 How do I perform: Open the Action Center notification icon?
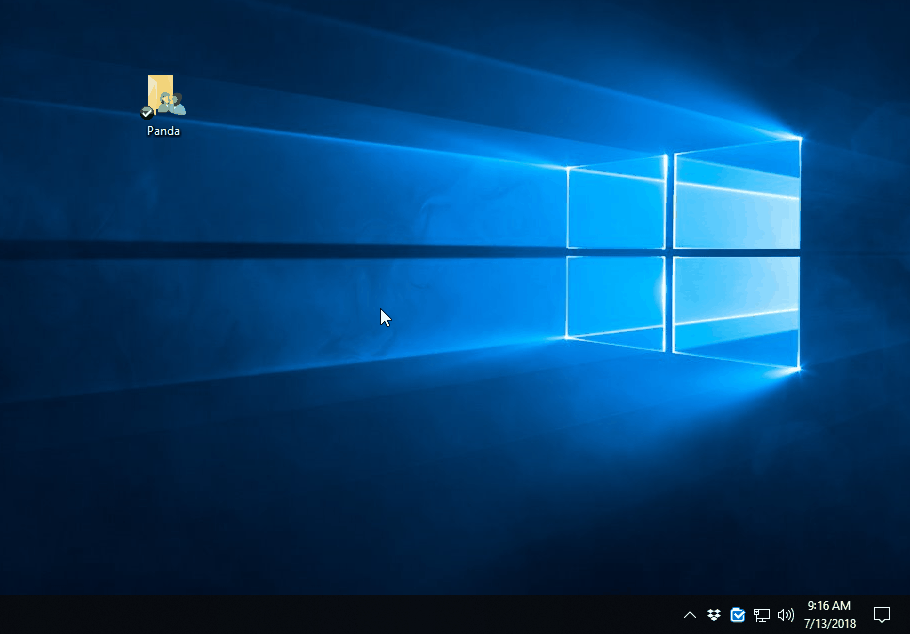tap(882, 614)
